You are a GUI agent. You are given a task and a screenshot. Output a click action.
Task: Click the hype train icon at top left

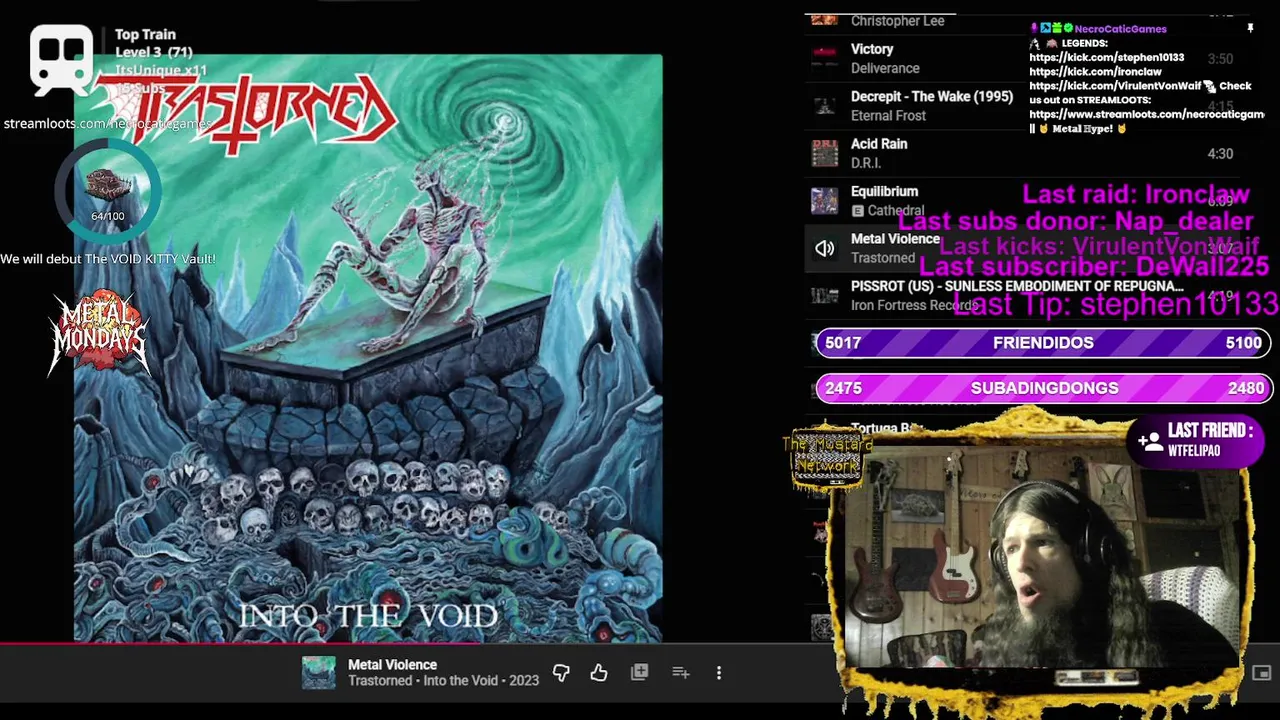point(62,58)
